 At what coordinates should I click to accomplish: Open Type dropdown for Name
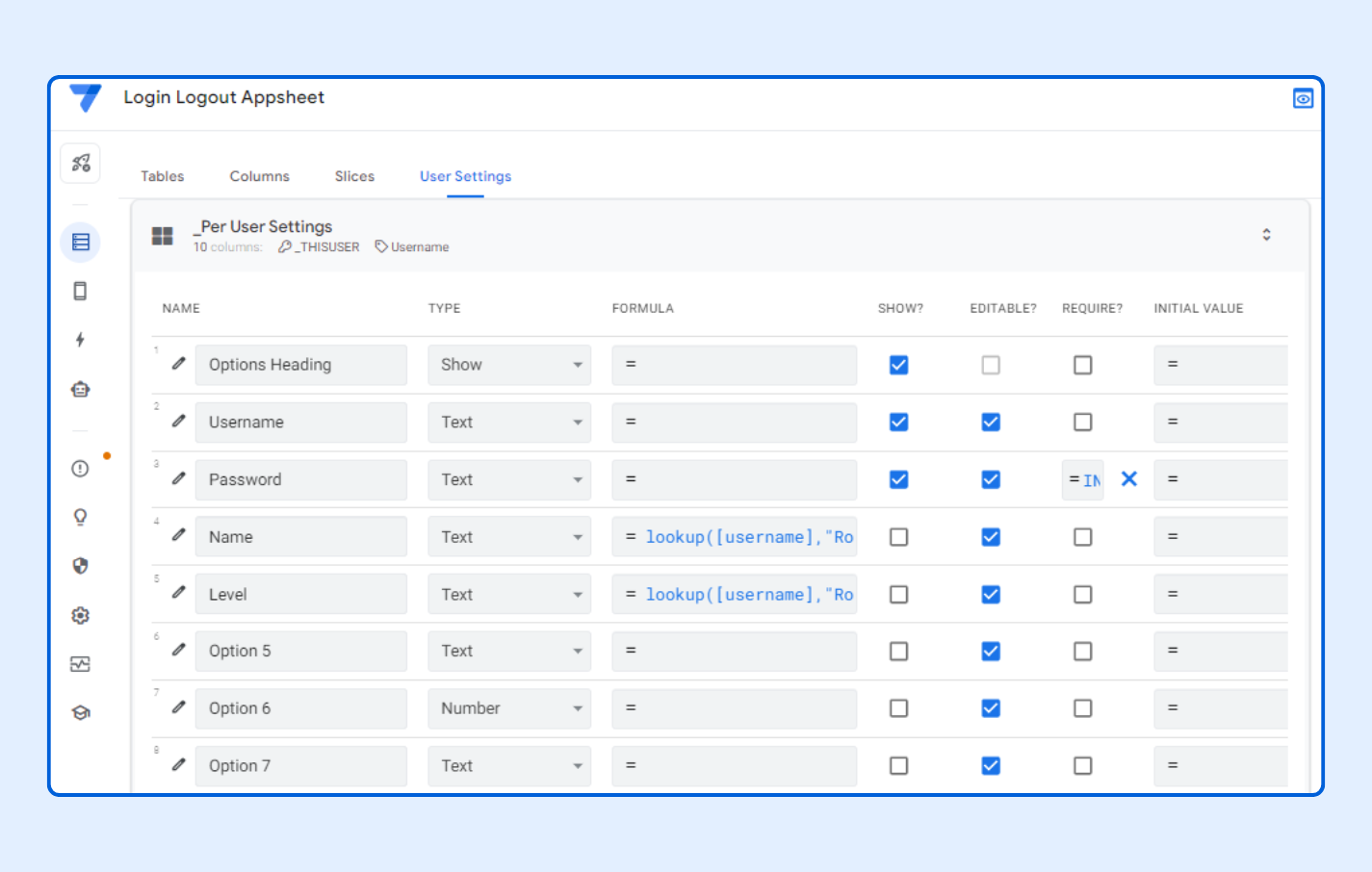pos(509,537)
